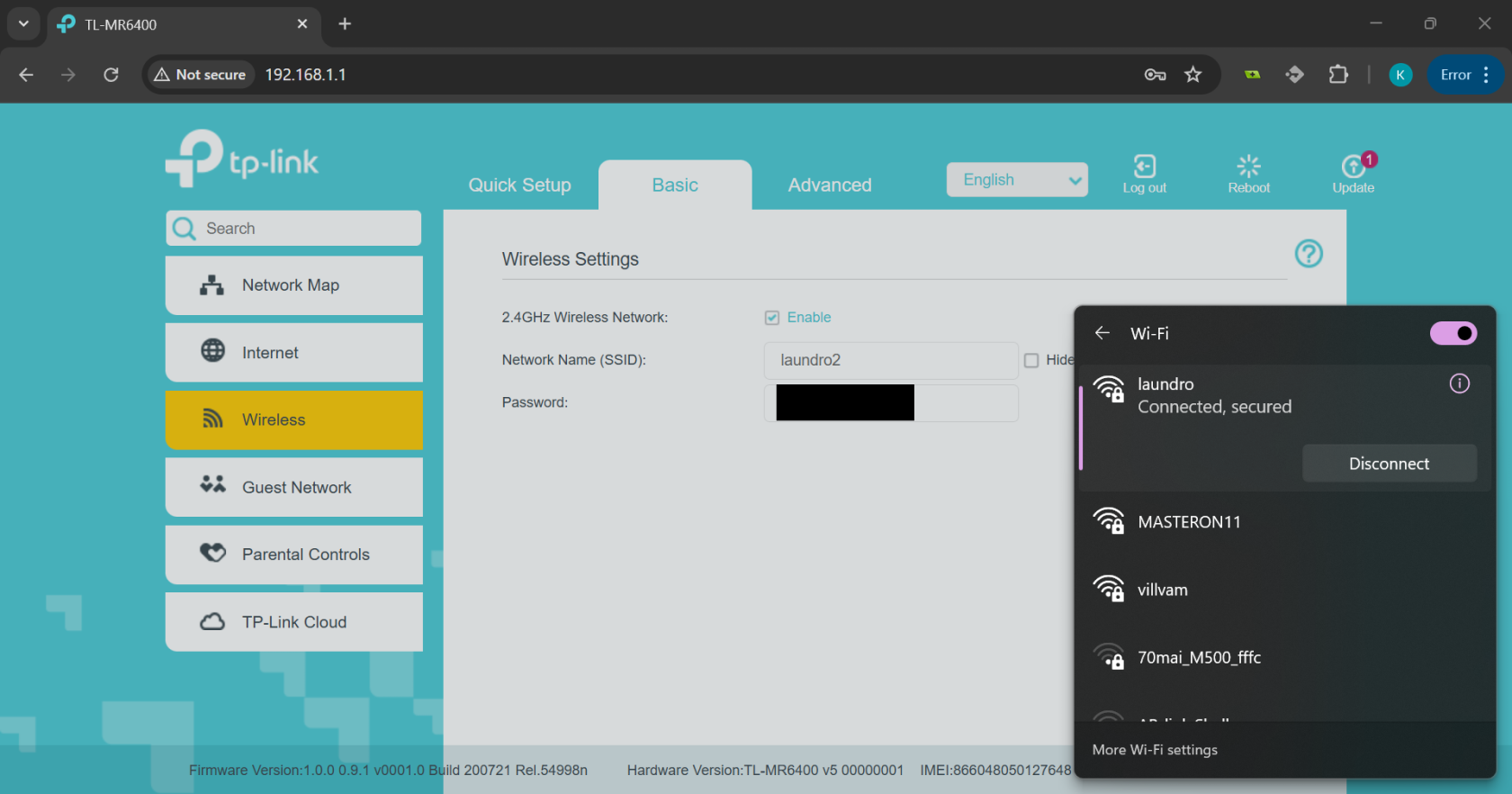This screenshot has height=794, width=1512.
Task: Click the Search input field
Action: pos(293,229)
